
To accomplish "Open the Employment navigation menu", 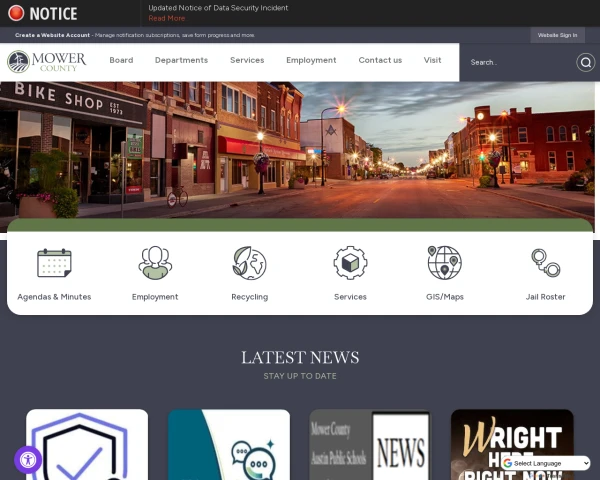I will 311,60.
